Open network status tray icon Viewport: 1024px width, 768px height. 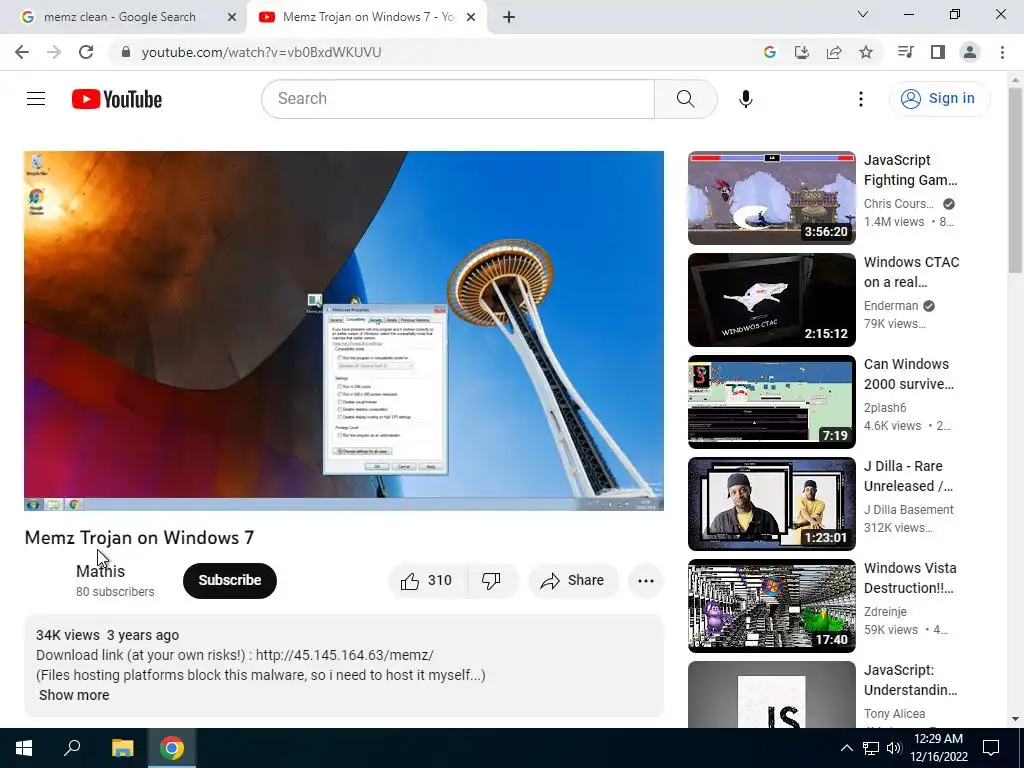[870, 748]
